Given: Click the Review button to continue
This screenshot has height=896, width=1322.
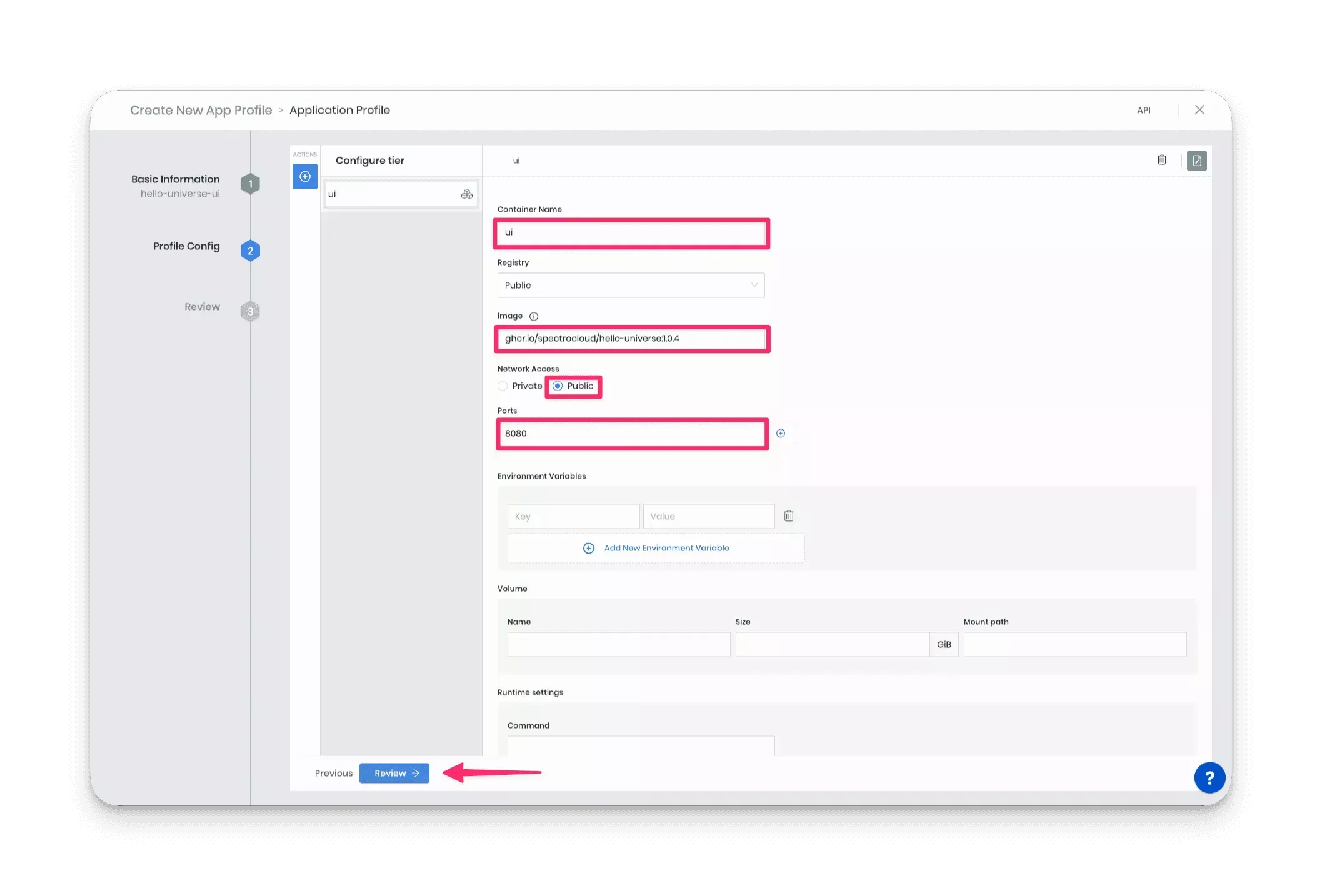Looking at the screenshot, I should (394, 773).
